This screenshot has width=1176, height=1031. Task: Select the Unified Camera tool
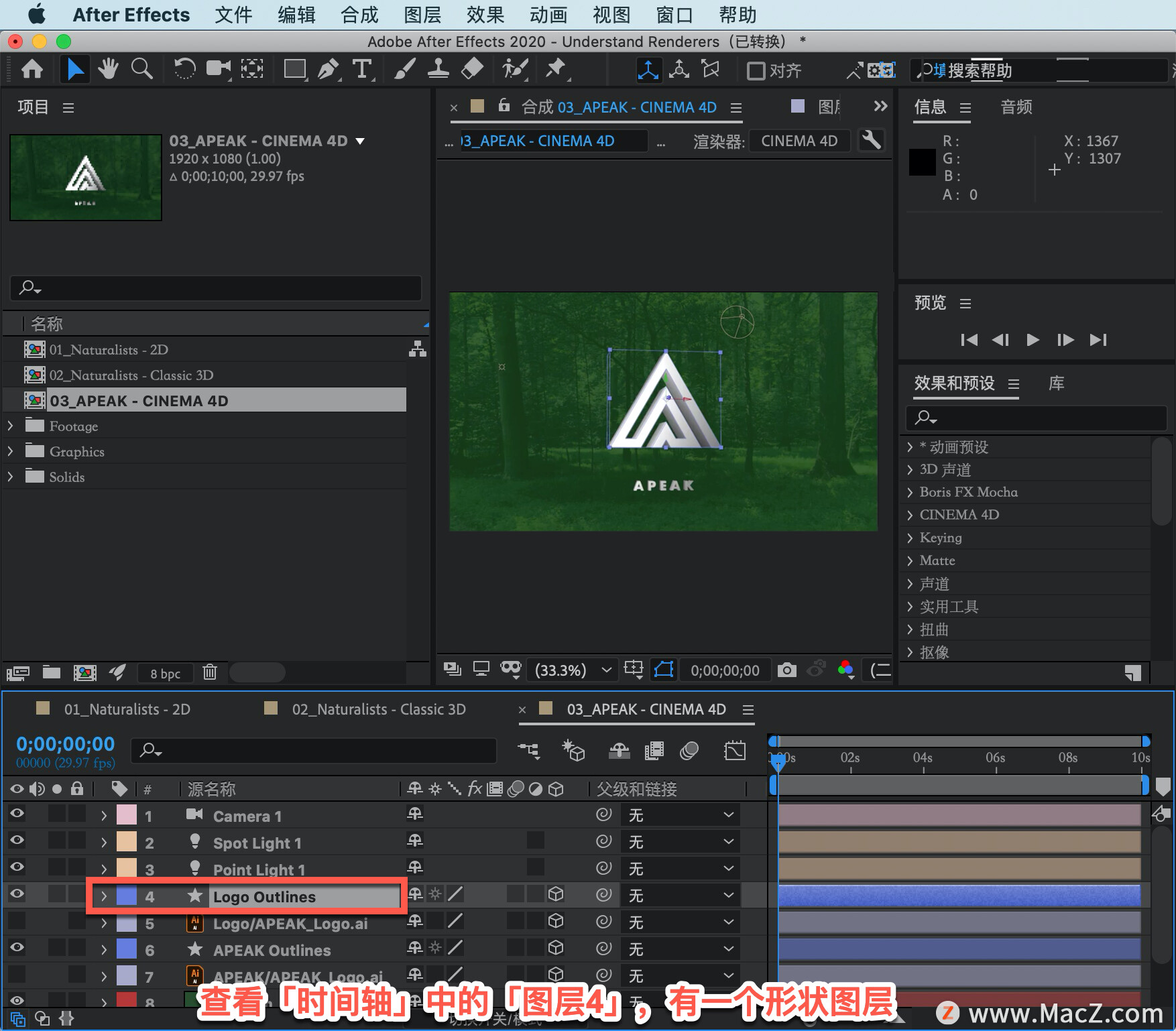(x=218, y=68)
